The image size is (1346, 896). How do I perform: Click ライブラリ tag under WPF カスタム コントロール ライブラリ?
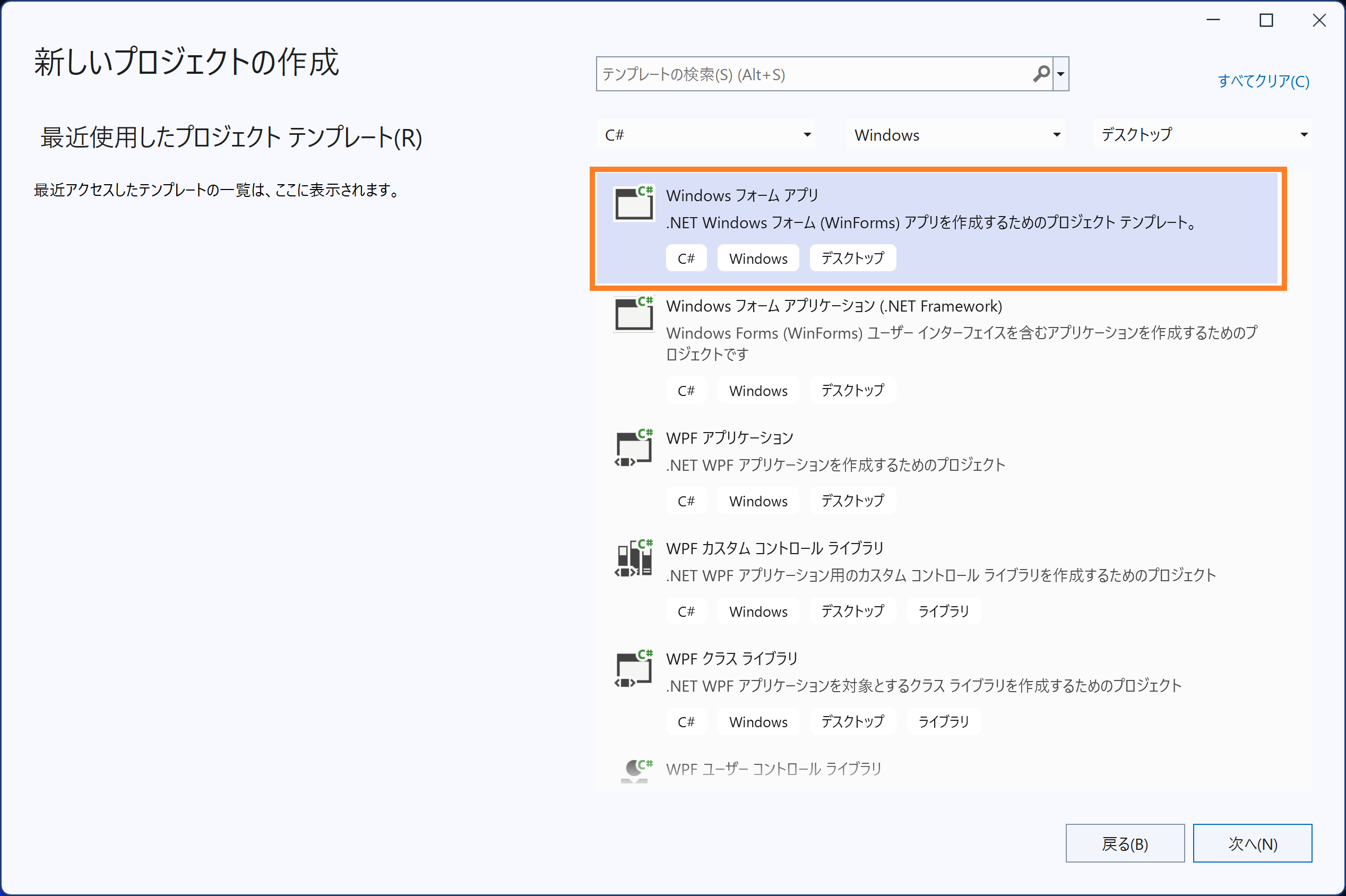[943, 611]
